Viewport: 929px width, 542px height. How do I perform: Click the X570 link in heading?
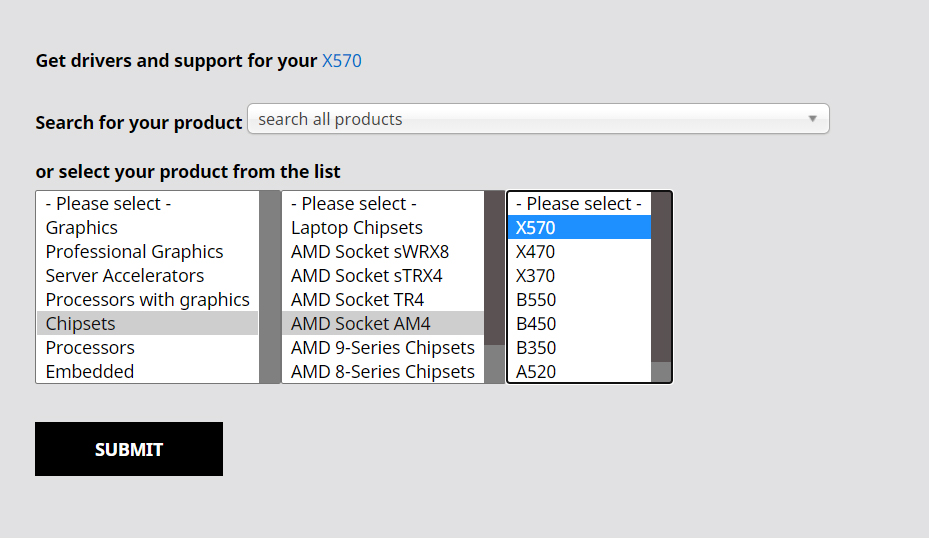click(341, 61)
